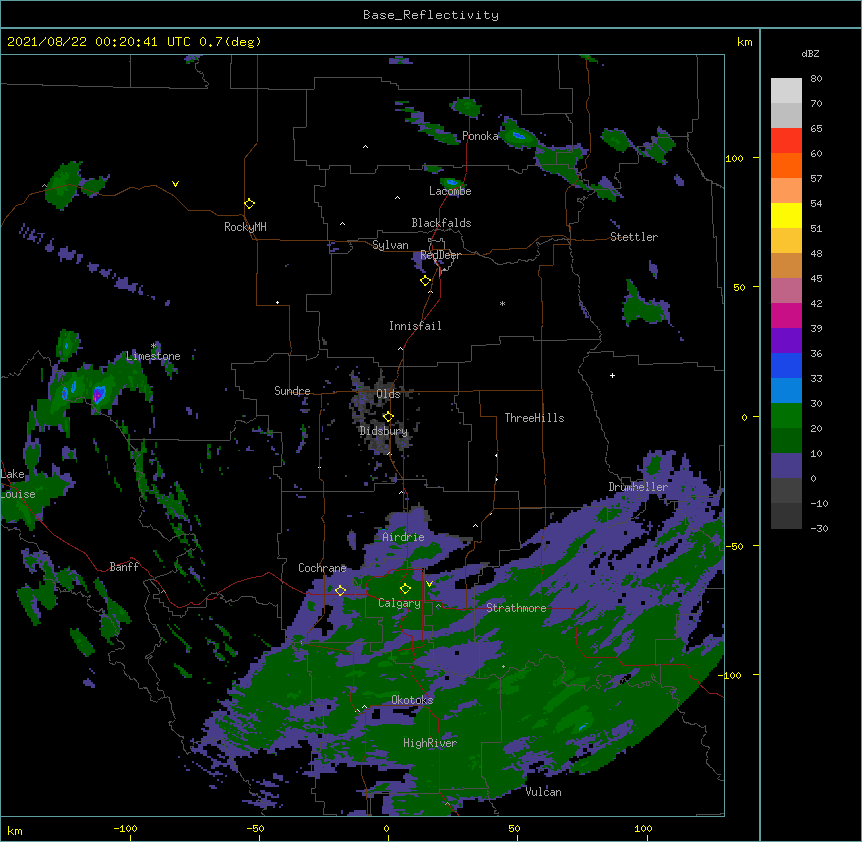Click the km unit label above the vertical axis
The width and height of the screenshot is (862, 842).
coord(744,42)
